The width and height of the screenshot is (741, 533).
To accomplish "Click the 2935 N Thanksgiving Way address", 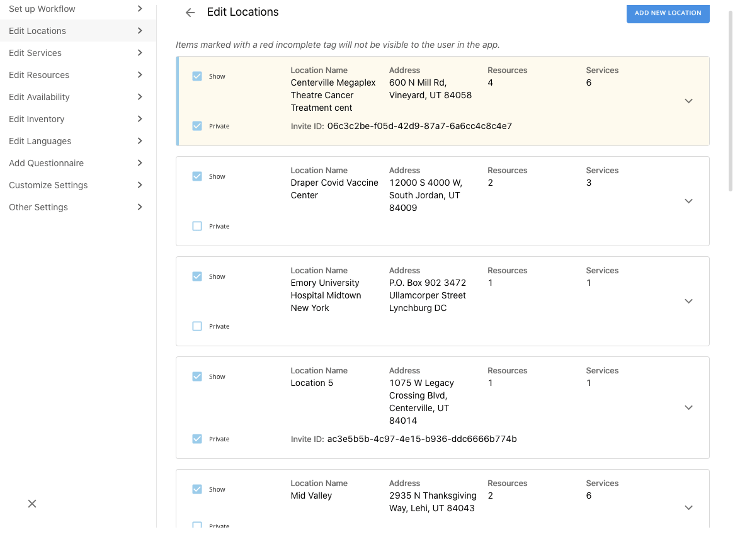I will tap(432, 502).
